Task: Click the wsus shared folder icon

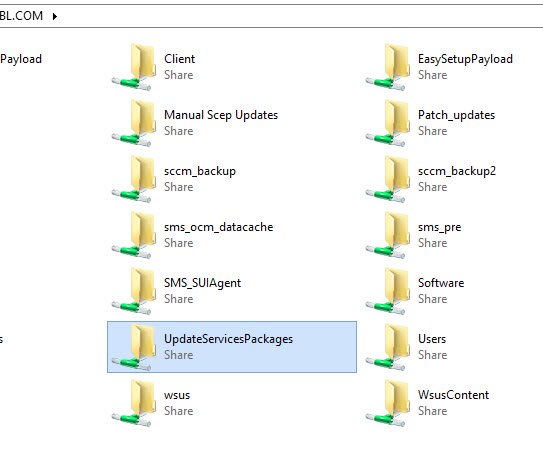Action: (133, 403)
